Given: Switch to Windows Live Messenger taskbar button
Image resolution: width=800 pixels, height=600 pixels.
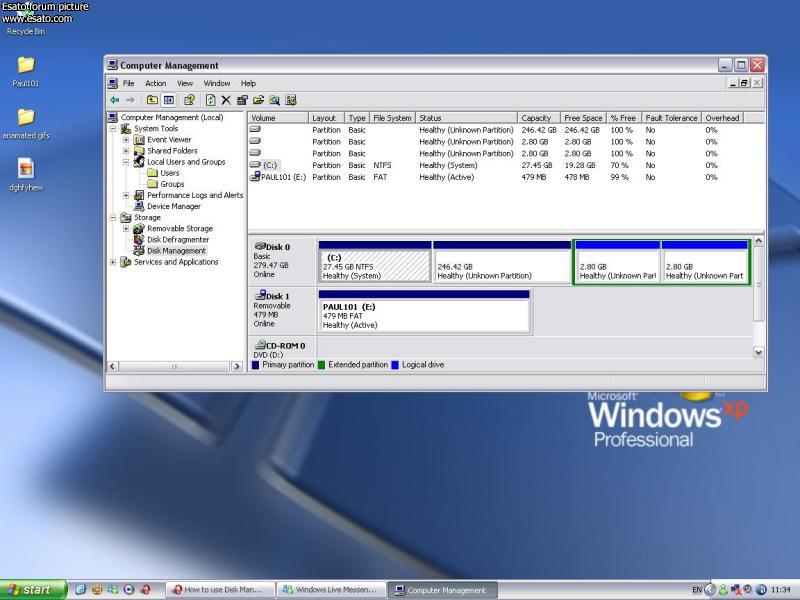Looking at the screenshot, I should tap(331, 590).
